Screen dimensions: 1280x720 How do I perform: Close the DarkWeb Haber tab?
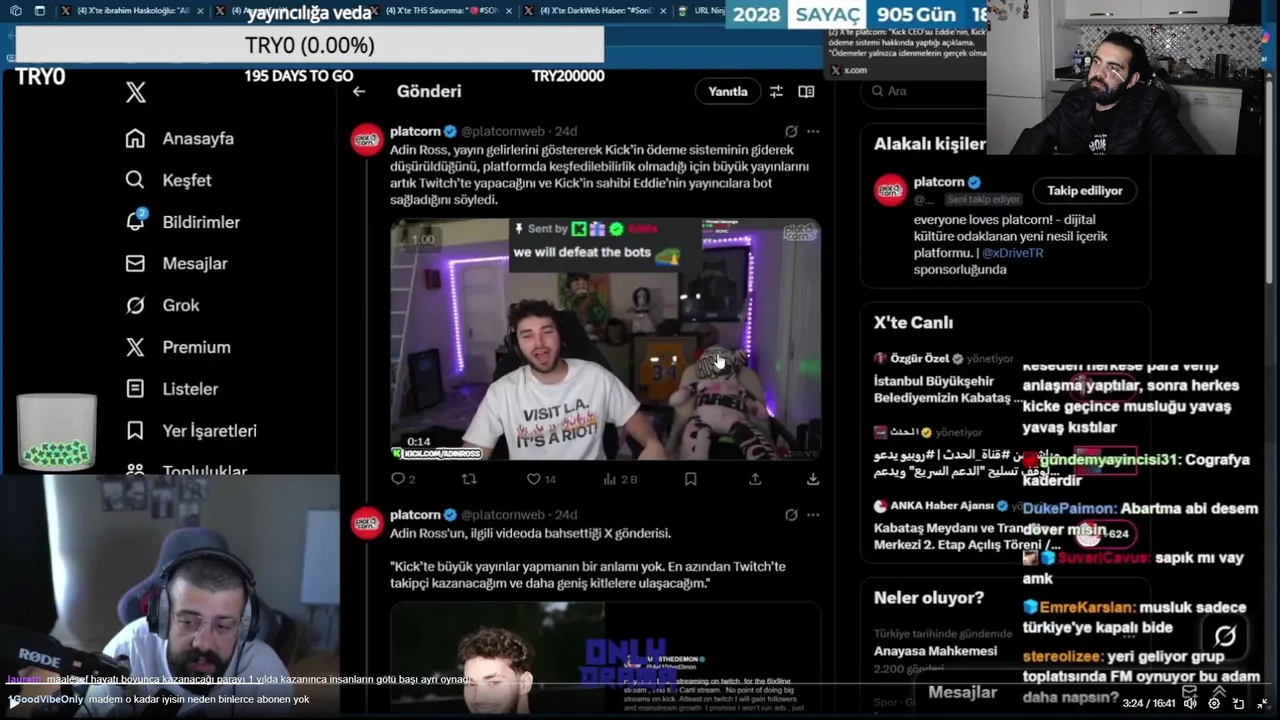click(661, 11)
